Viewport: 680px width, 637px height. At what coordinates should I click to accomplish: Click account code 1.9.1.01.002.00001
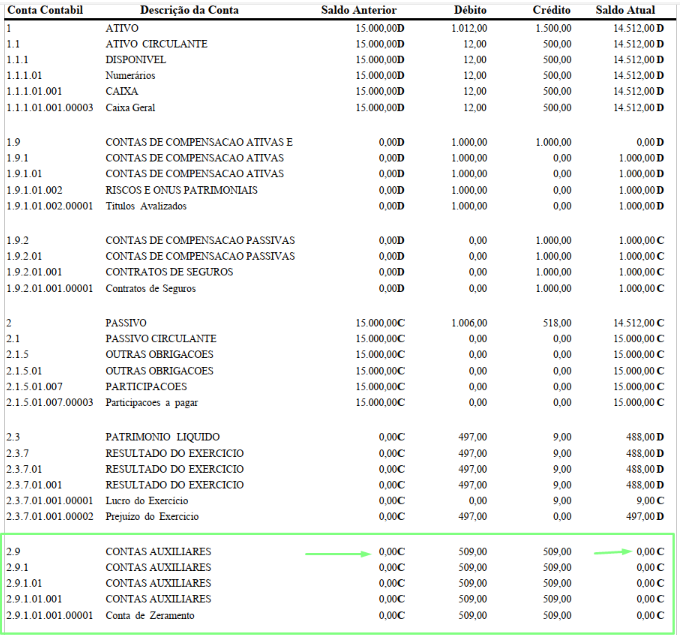coord(50,206)
